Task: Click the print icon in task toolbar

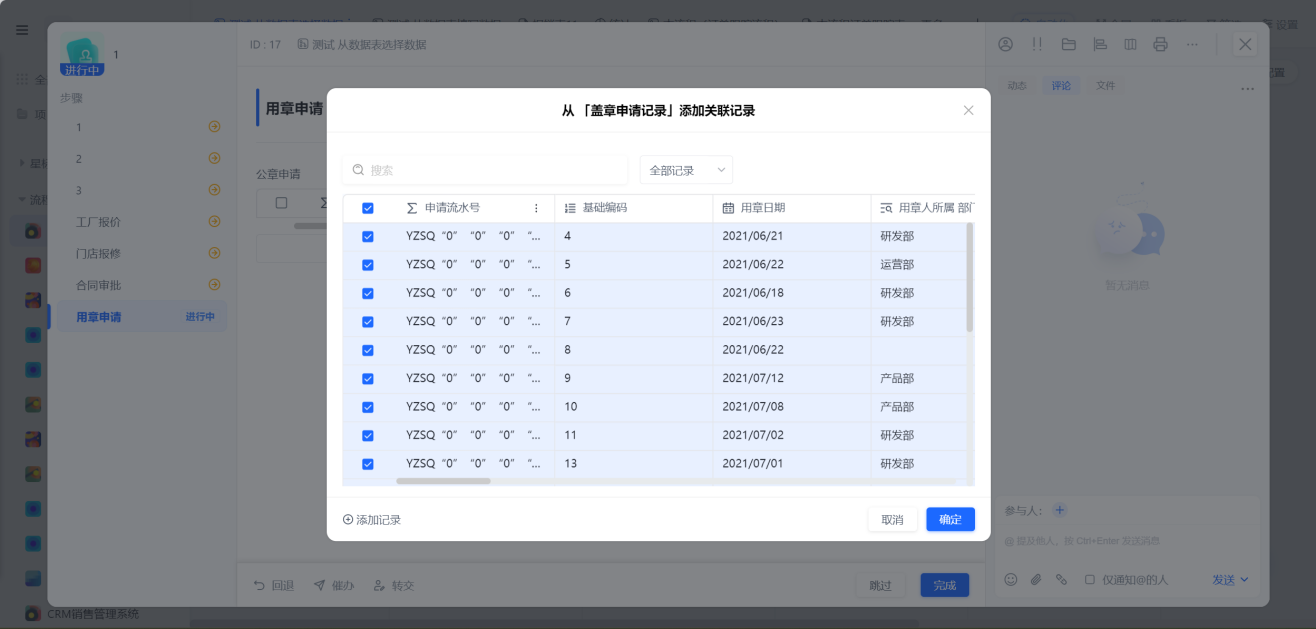Action: 1160,44
